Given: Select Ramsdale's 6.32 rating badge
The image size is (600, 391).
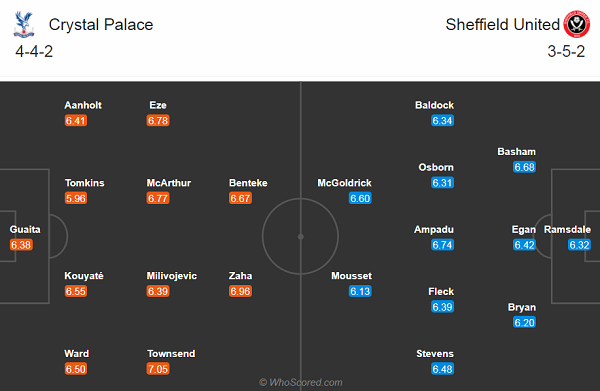Looking at the screenshot, I should pos(579,245).
